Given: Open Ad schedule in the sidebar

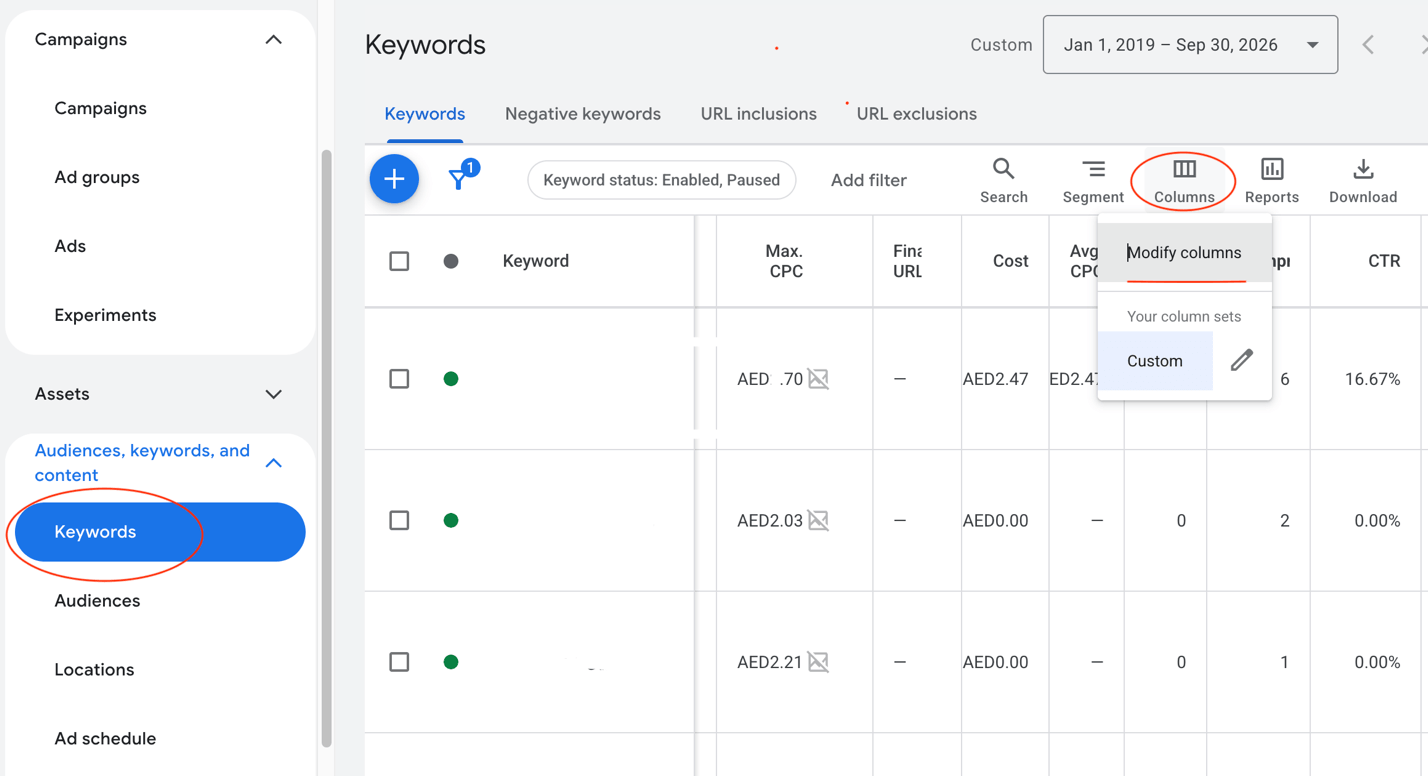Looking at the screenshot, I should coord(105,739).
